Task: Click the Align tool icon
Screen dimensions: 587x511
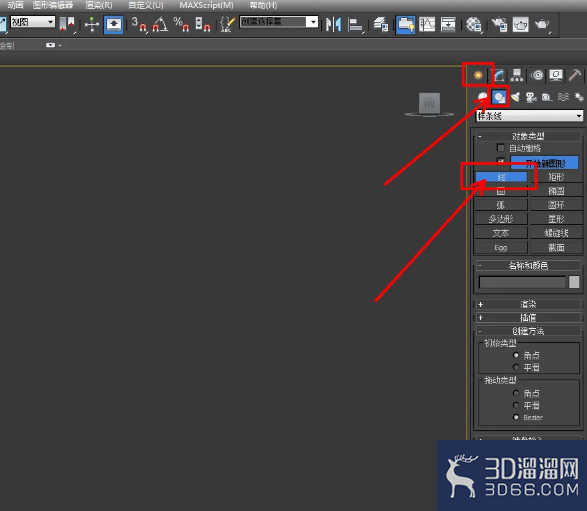Action: 355,25
